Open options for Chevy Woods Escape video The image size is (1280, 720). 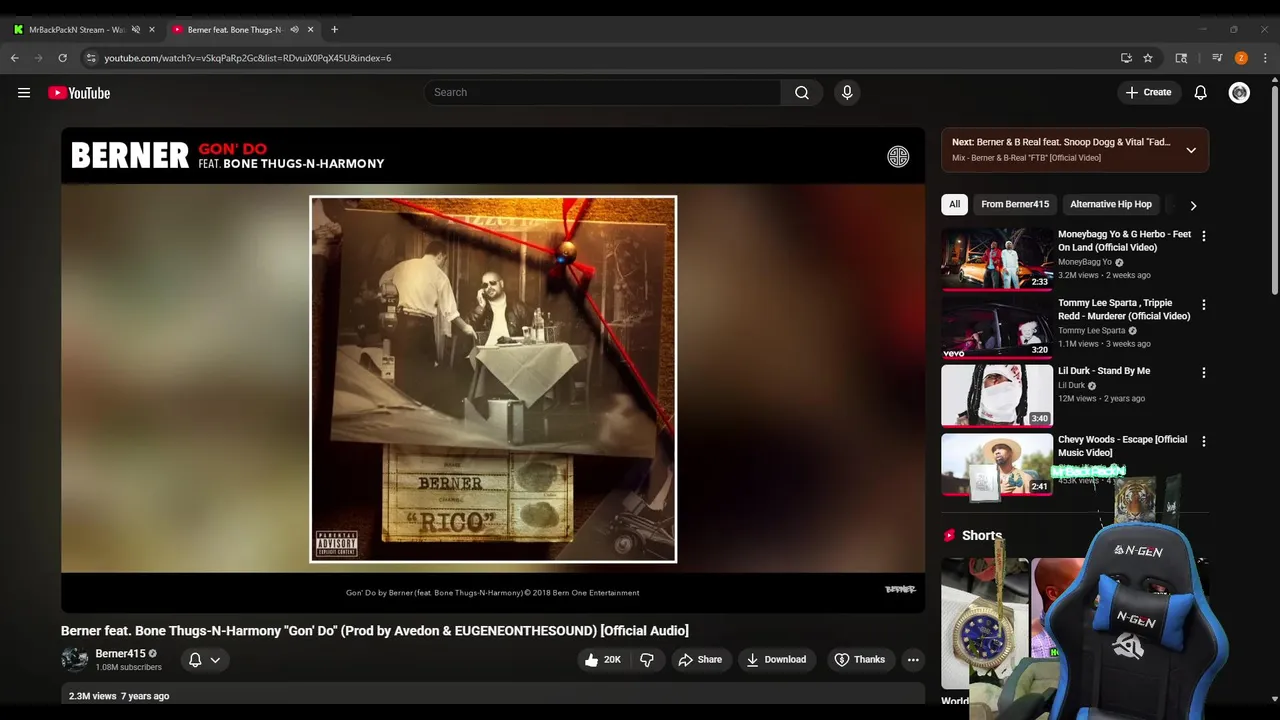1204,441
